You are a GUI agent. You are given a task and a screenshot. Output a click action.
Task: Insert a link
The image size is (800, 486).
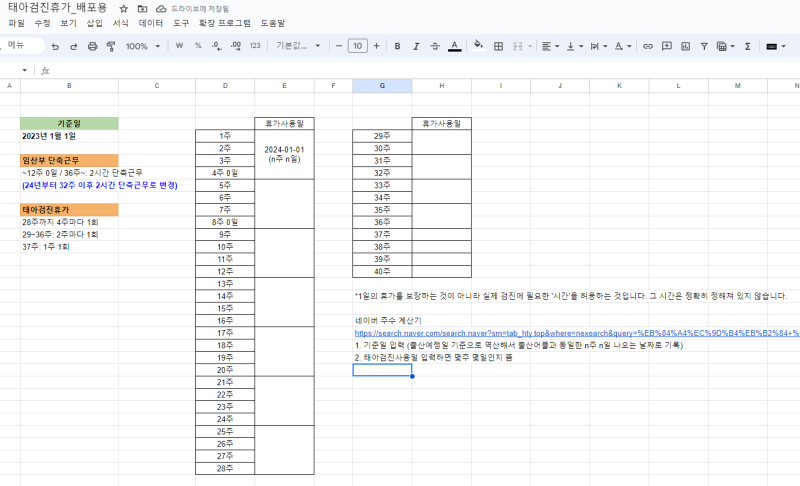648,46
